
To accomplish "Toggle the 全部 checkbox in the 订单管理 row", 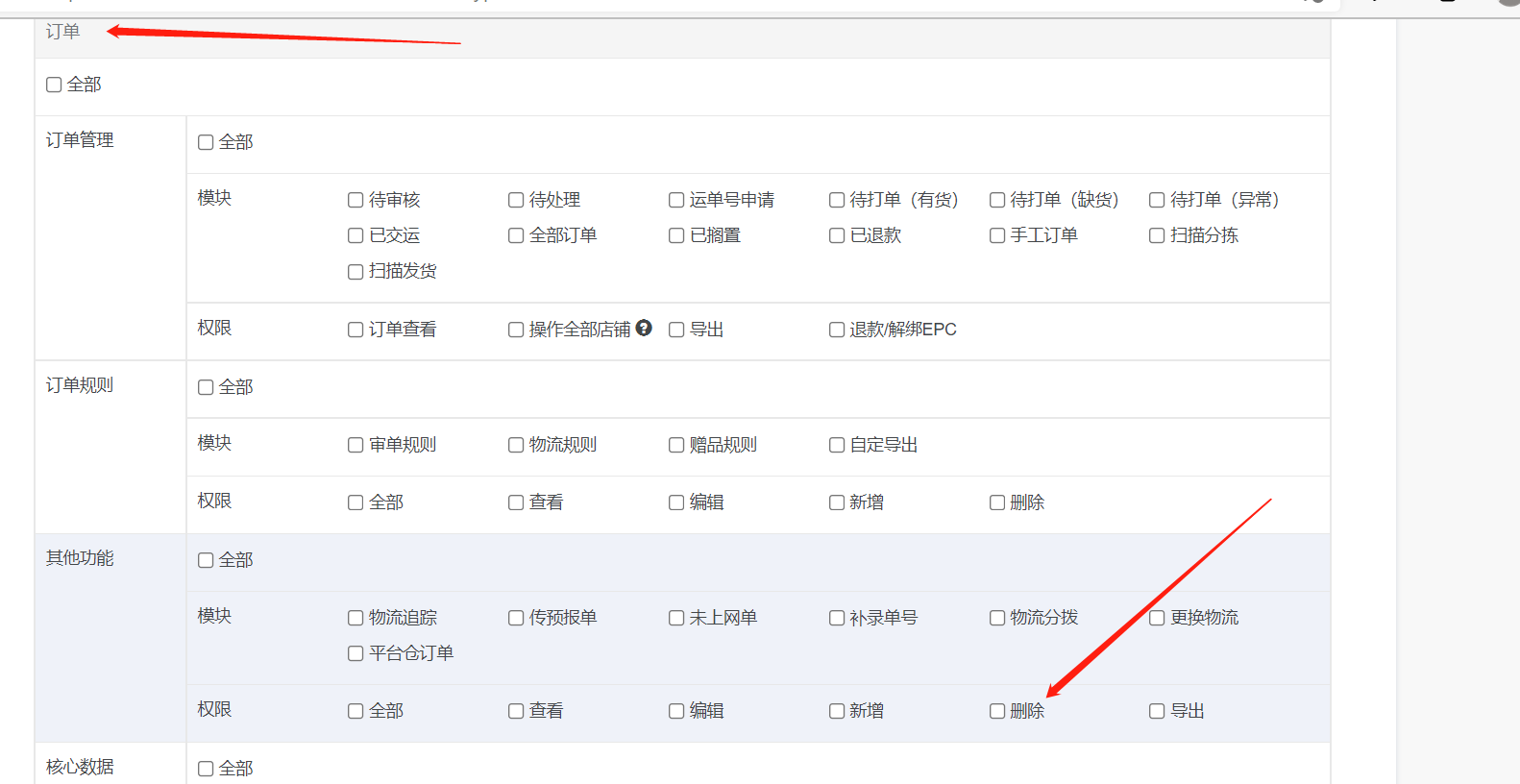I will coord(206,142).
